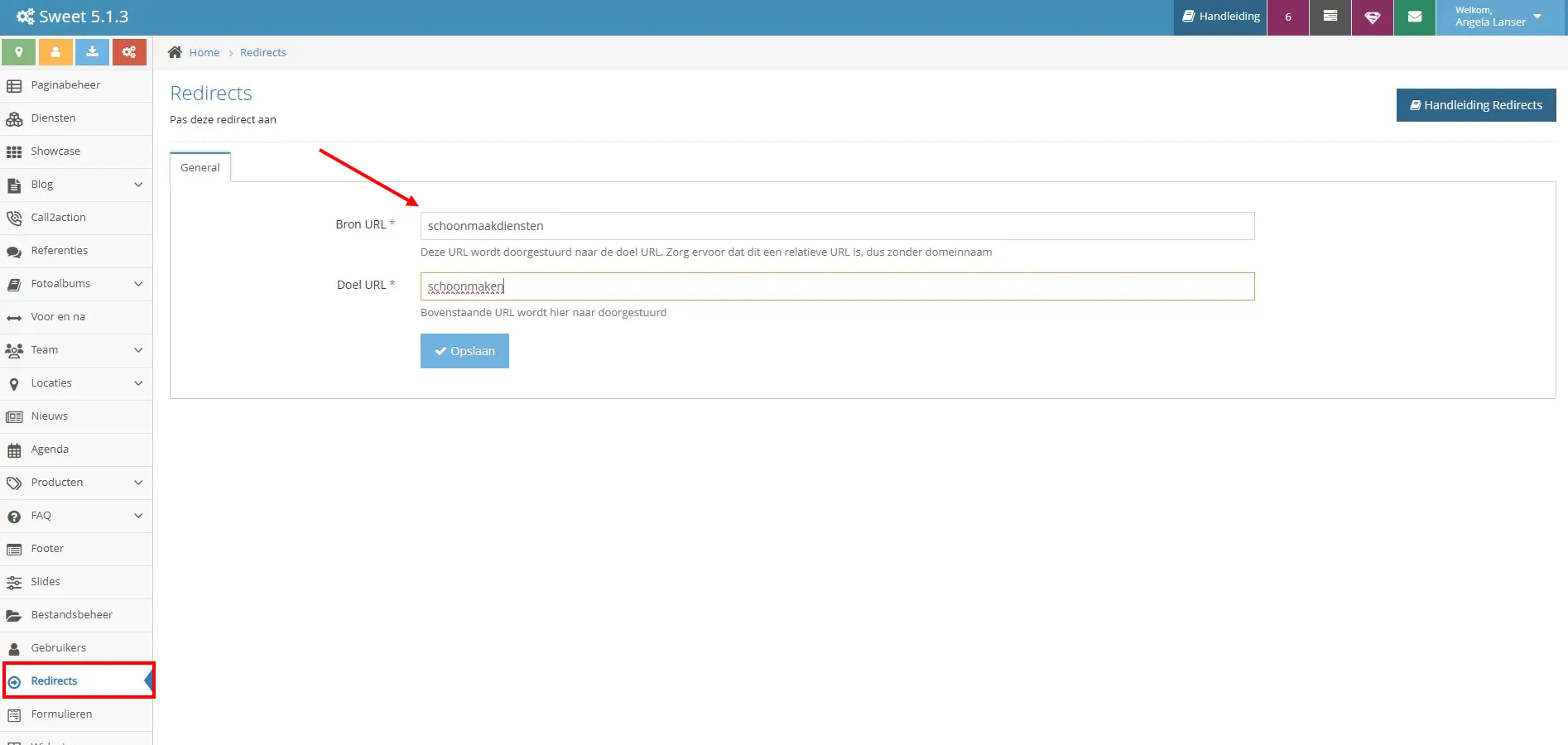Image resolution: width=1568 pixels, height=745 pixels.
Task: Open Referenties in the sidebar
Action: 76,251
